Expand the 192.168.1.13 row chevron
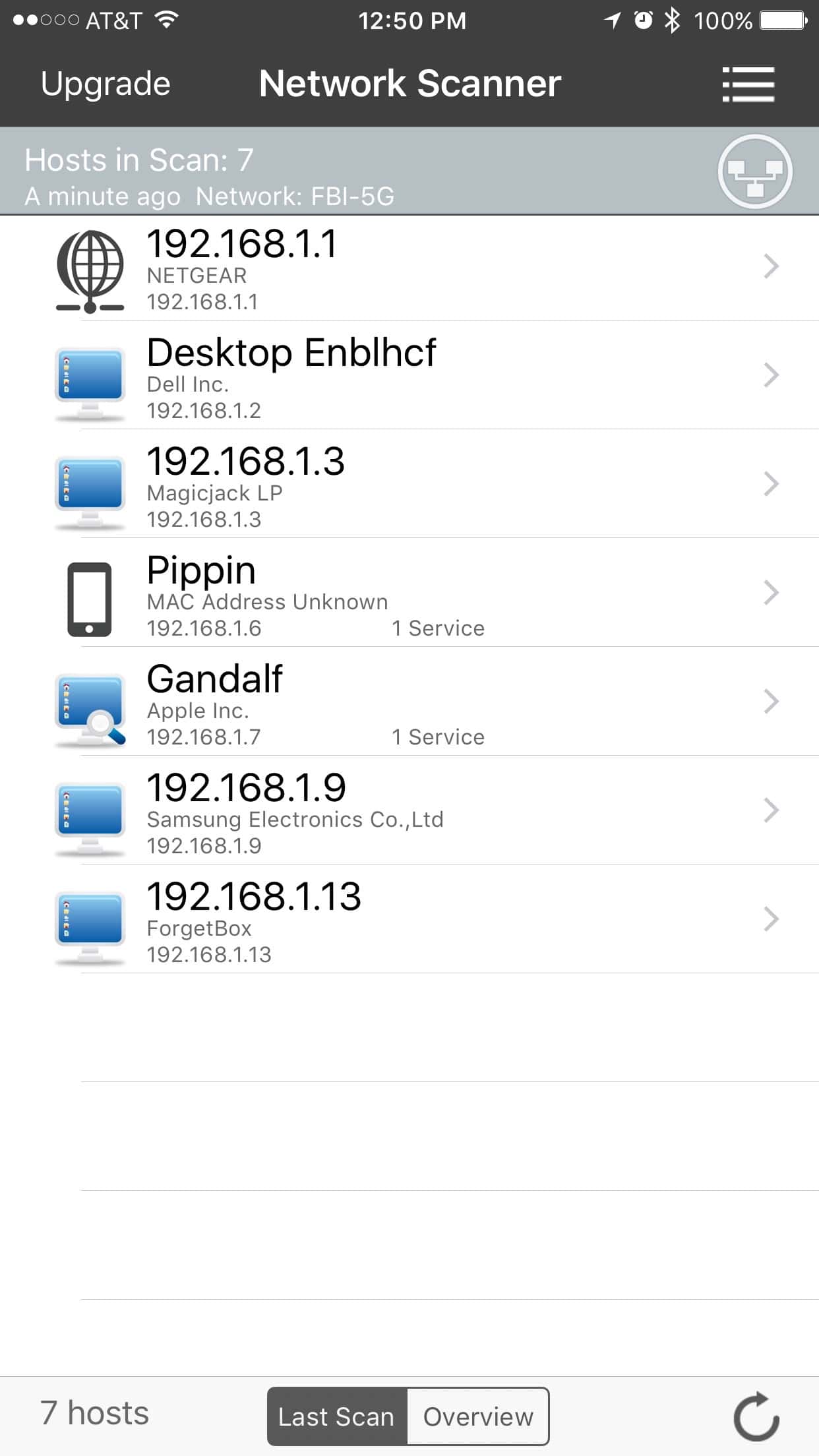Screen dimensions: 819x1456 pyautogui.click(x=770, y=919)
